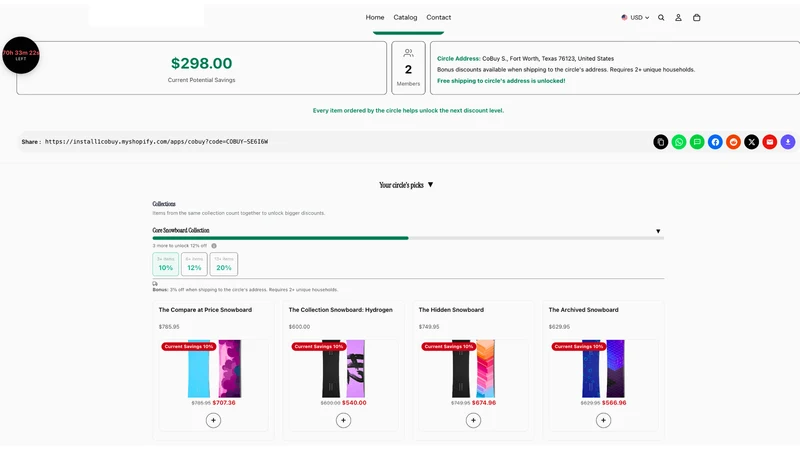Click info icon beside unlock 12% off
The height and width of the screenshot is (450, 800).
click(214, 246)
